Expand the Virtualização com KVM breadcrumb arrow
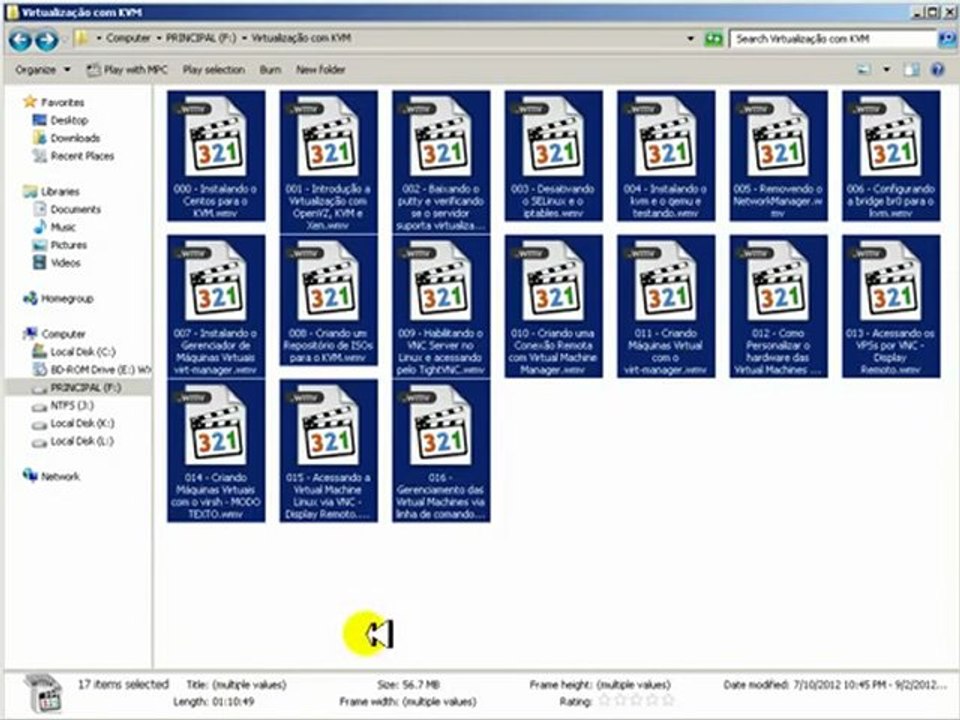 click(244, 38)
